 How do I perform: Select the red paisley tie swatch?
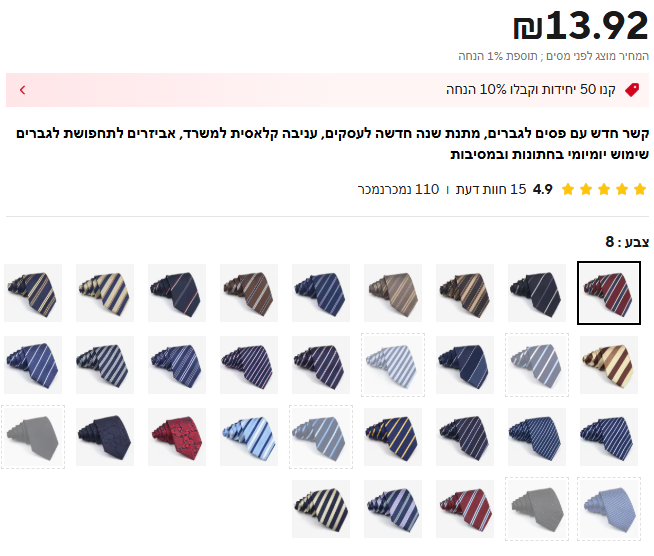point(177,437)
